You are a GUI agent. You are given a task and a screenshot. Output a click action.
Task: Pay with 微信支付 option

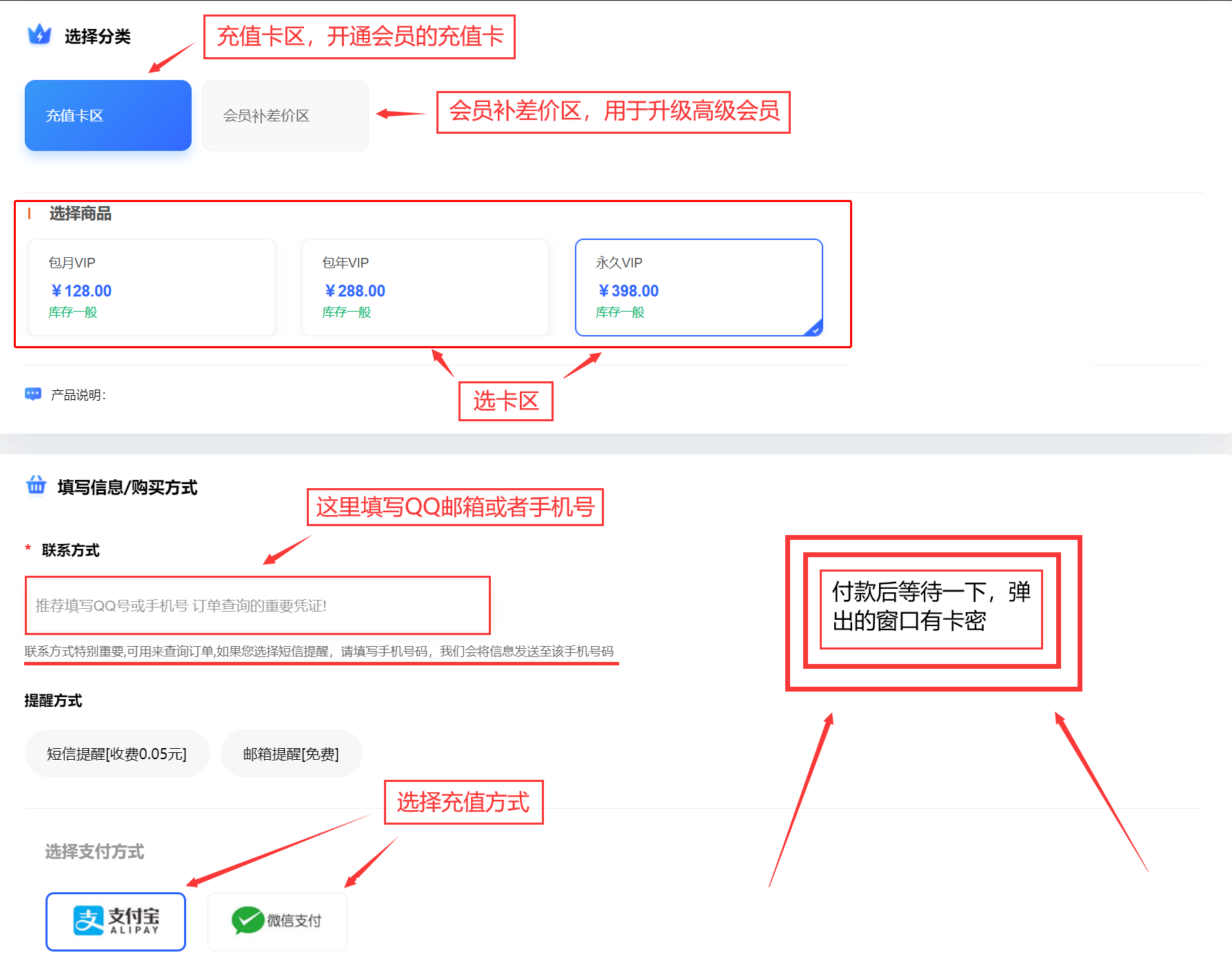[x=278, y=921]
